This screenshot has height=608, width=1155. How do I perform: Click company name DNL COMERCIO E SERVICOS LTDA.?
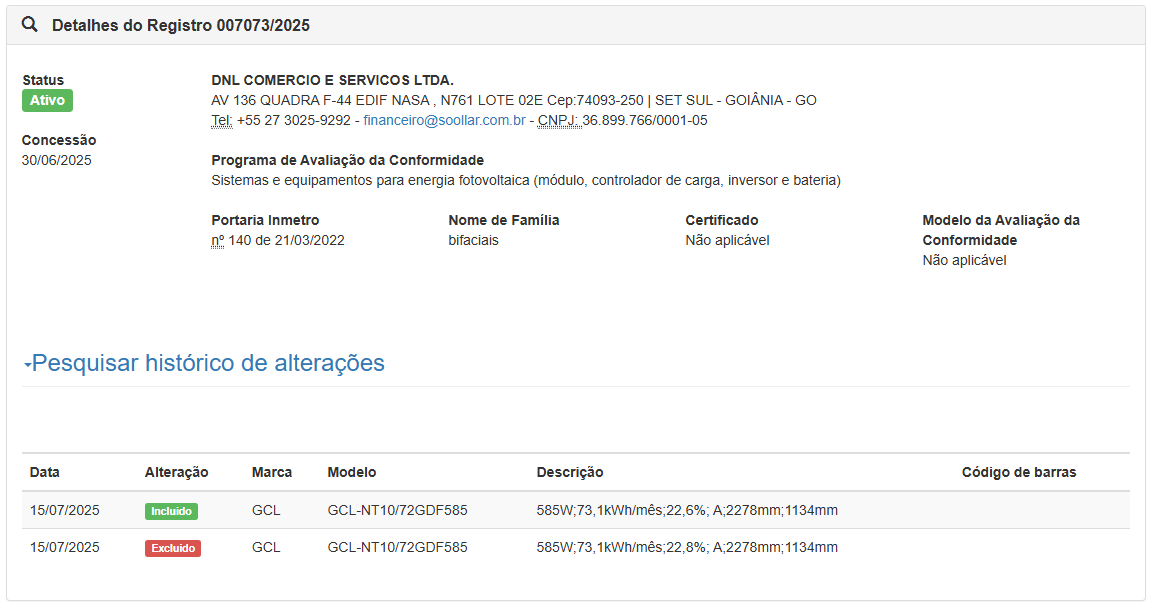click(x=332, y=80)
